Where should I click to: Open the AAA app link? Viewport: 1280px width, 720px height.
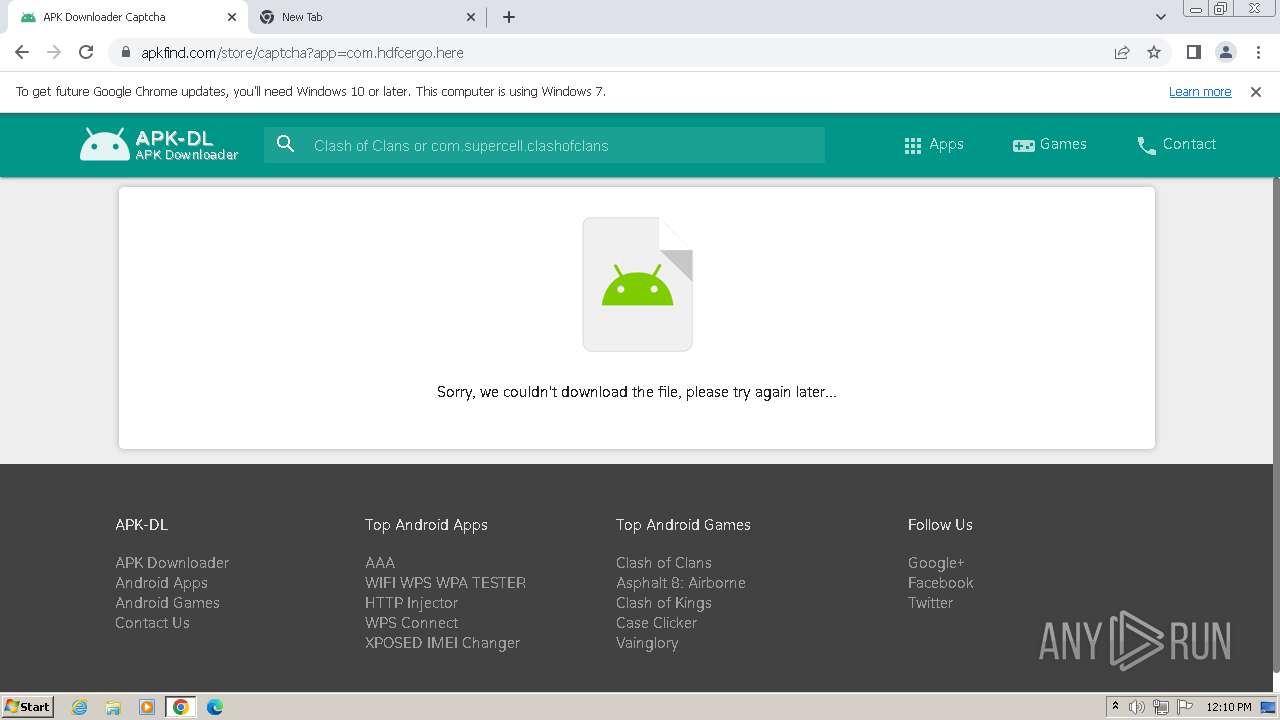point(380,562)
